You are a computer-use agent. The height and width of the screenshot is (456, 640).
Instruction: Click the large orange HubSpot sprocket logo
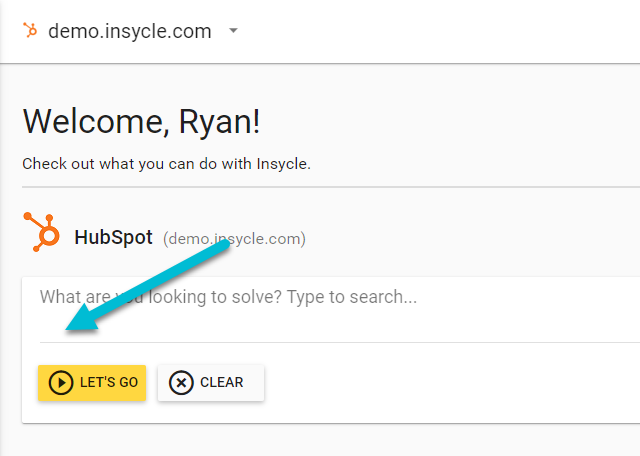tap(41, 232)
